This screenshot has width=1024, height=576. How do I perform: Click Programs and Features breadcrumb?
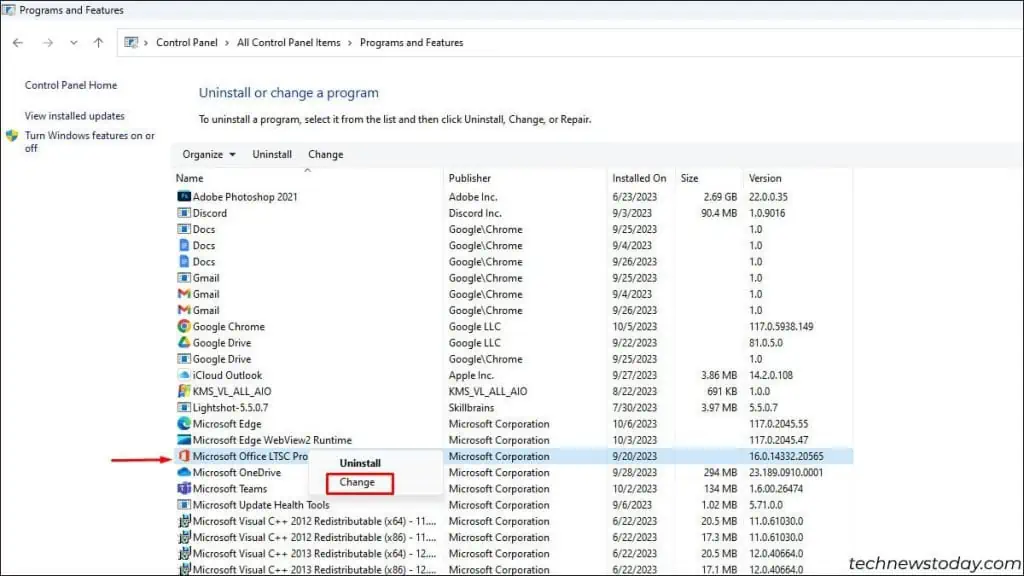411,42
